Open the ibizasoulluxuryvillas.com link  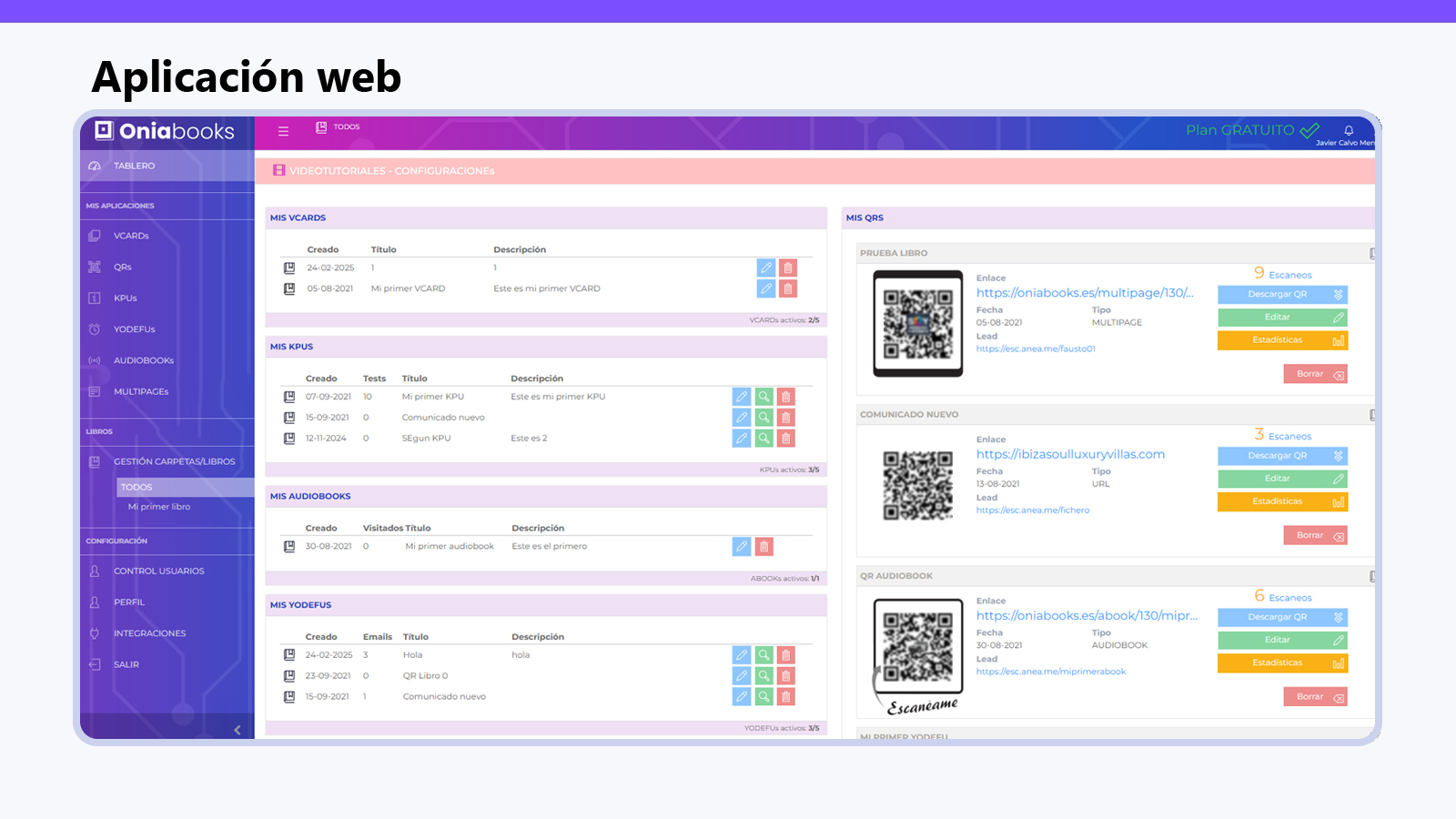point(1070,454)
